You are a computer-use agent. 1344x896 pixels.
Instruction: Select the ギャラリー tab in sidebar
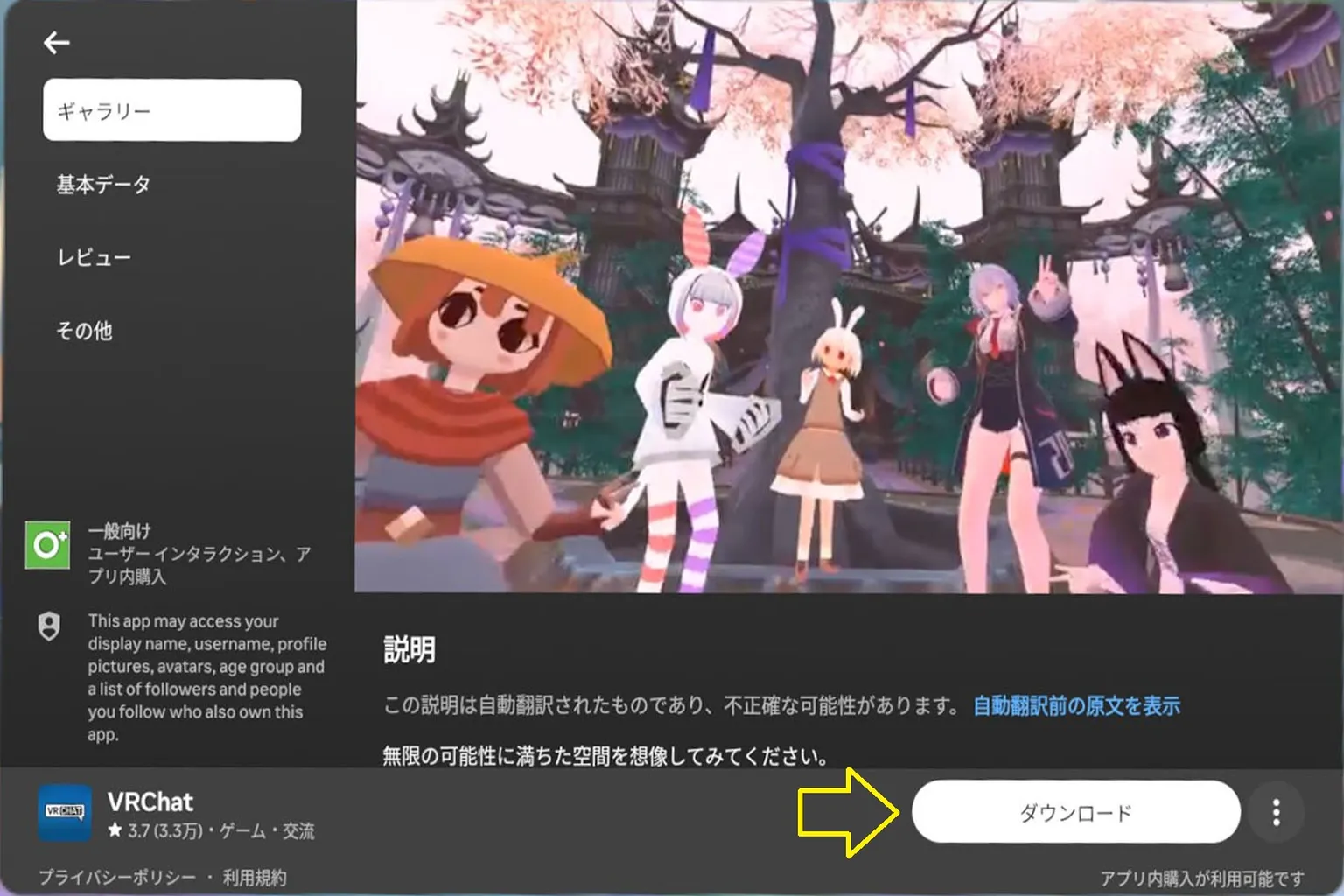point(171,110)
